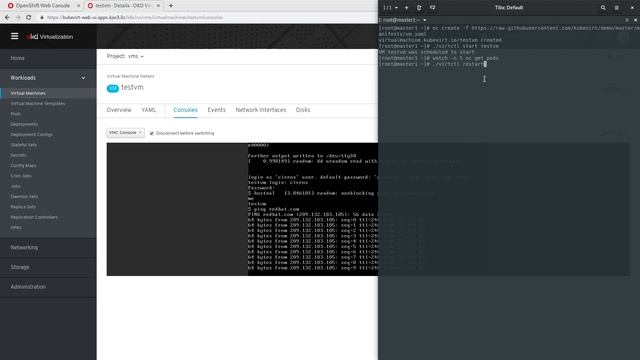Open Cron Jobs in the sidebar
The height and width of the screenshot is (360, 640).
tap(21, 176)
